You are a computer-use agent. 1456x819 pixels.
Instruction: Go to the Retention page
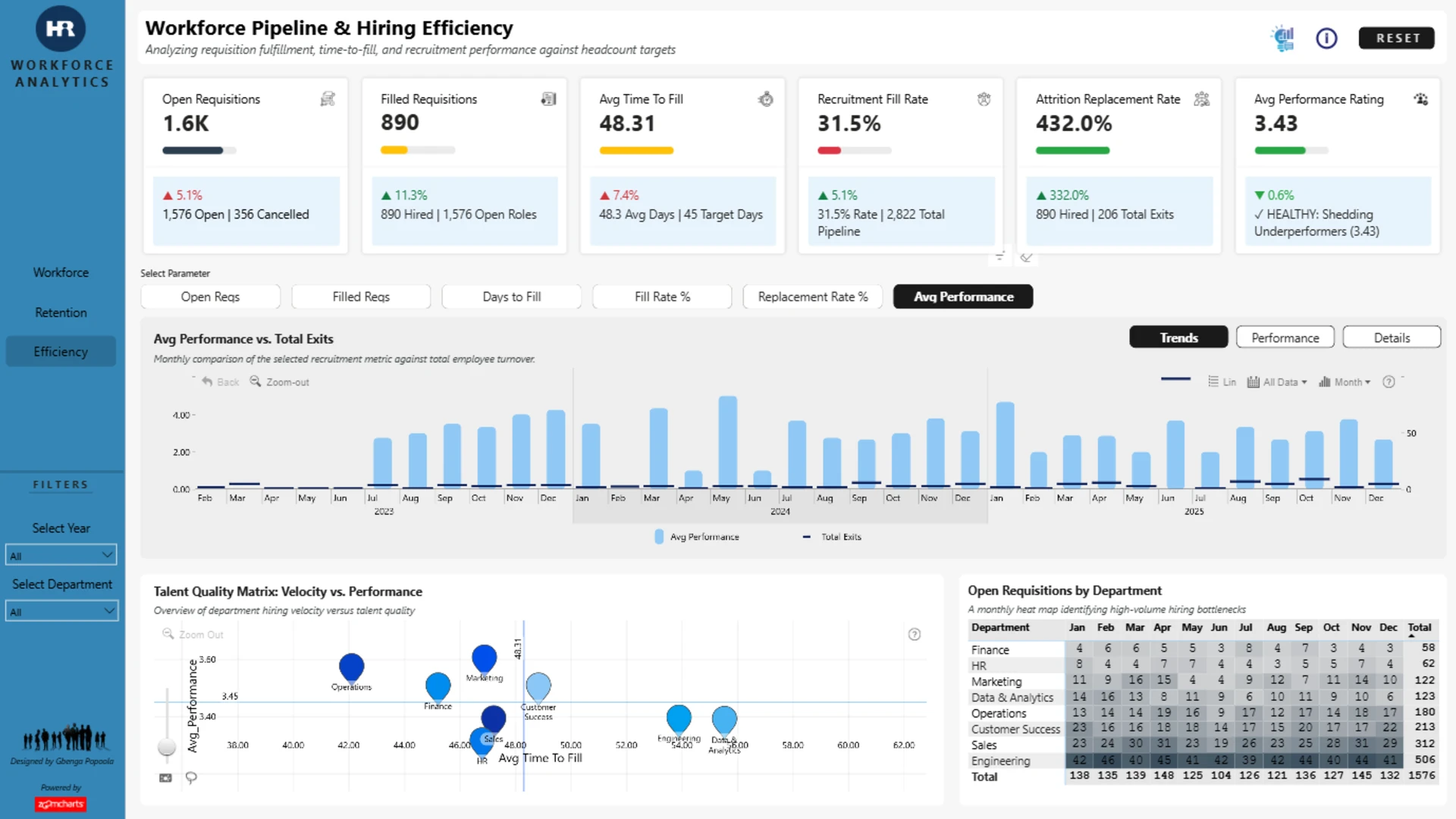point(61,312)
